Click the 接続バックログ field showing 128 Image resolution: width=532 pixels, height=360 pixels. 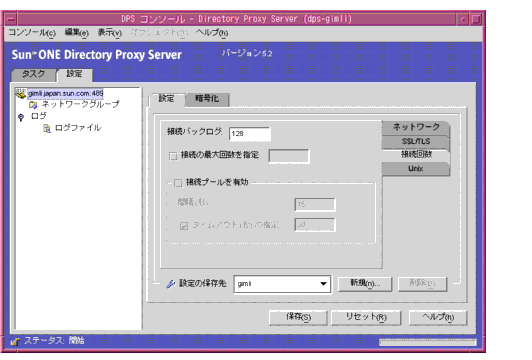(x=250, y=134)
